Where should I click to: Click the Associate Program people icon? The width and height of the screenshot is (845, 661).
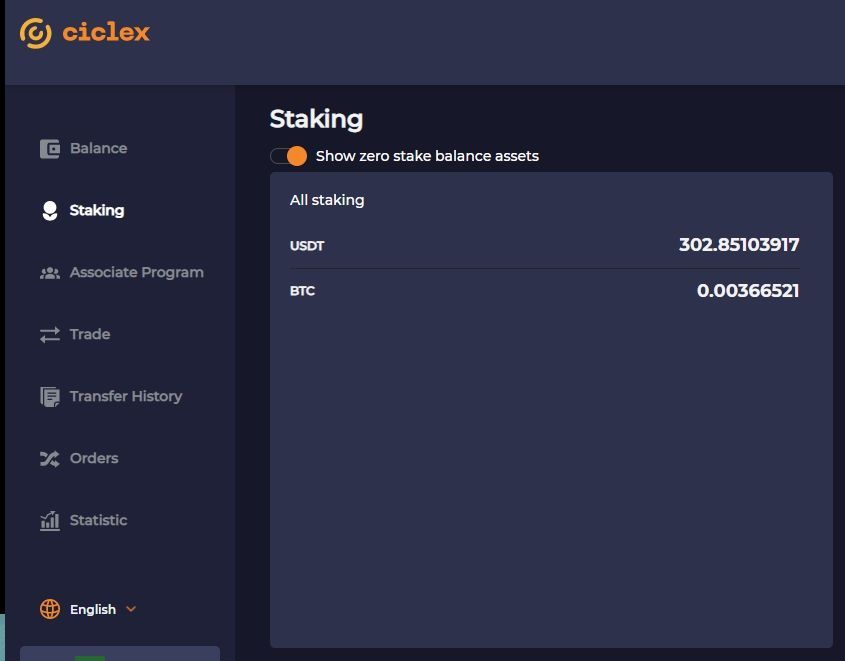click(x=49, y=273)
